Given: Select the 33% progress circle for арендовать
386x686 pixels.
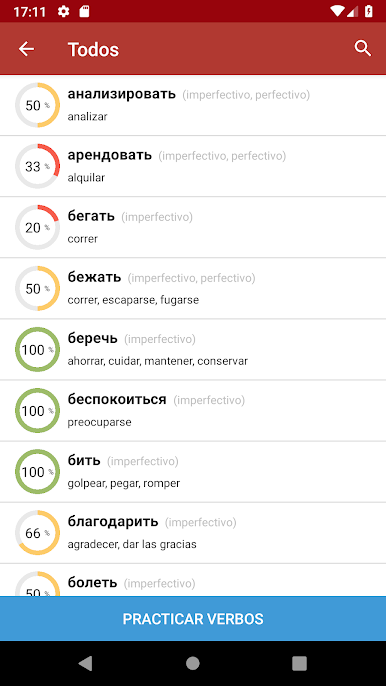Looking at the screenshot, I should coord(37,166).
